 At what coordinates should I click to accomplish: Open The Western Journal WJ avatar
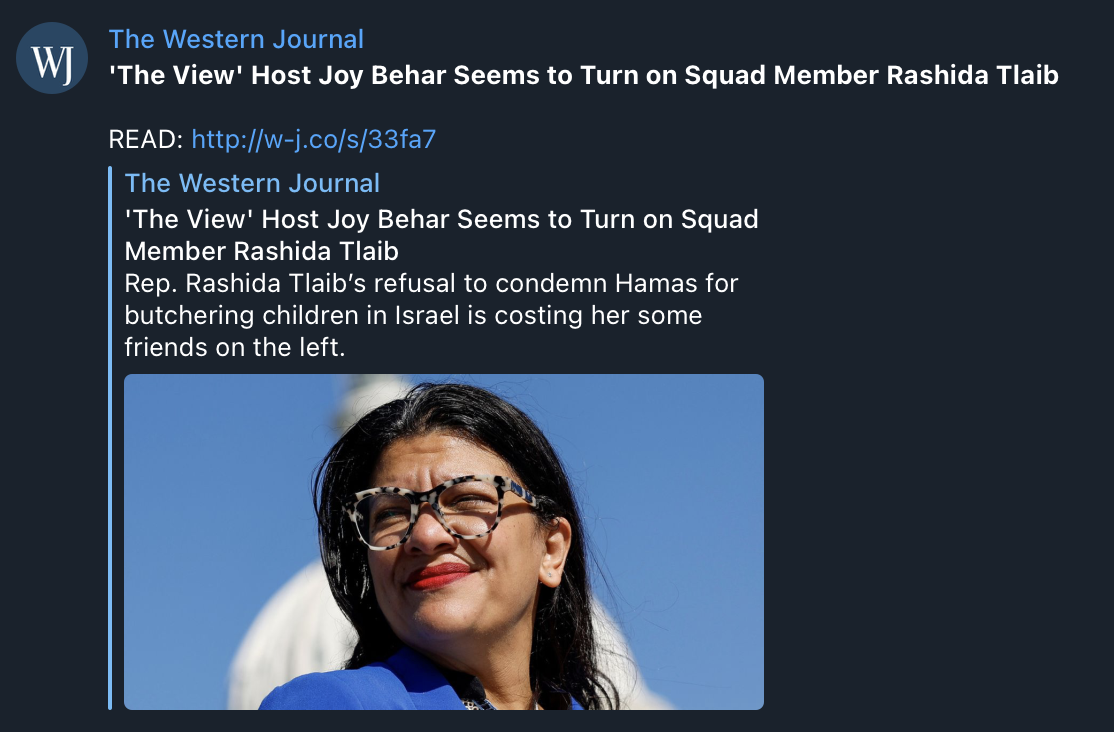point(52,58)
